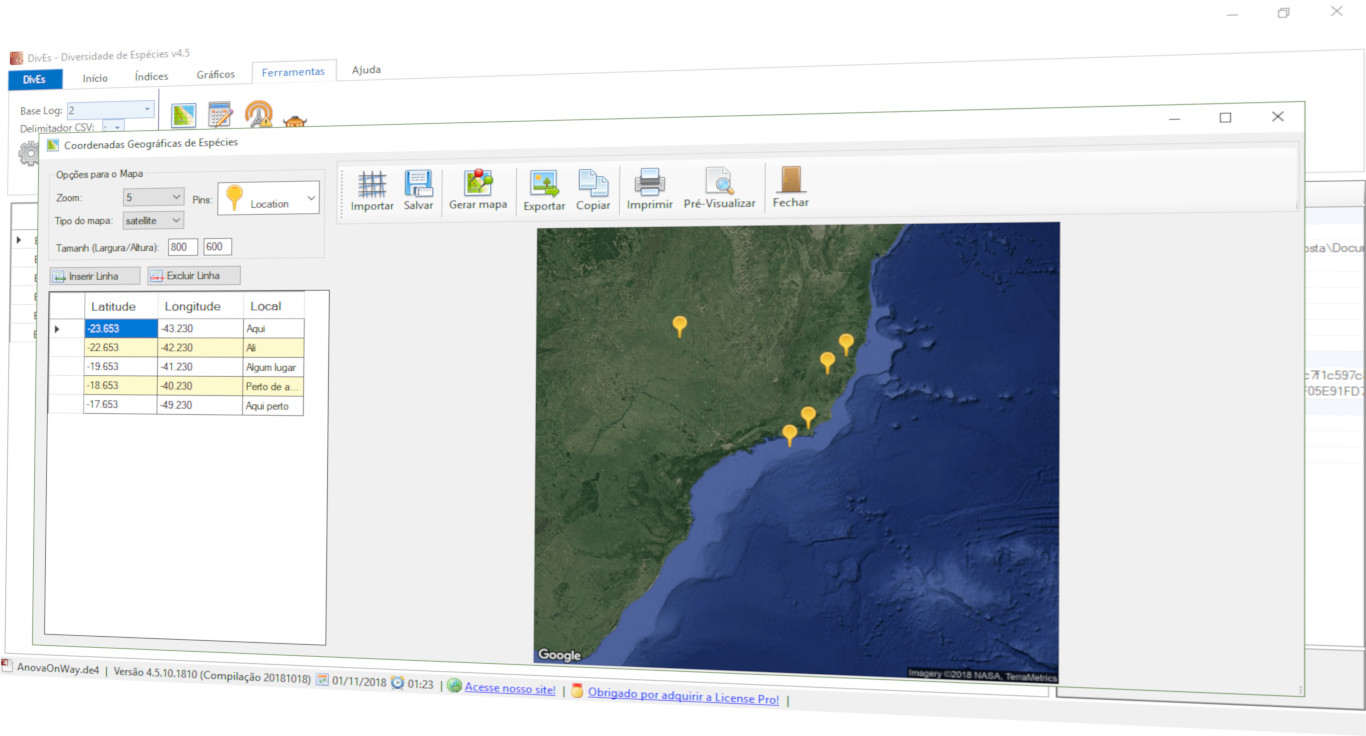This screenshot has width=1366, height=736.
Task: Click the Local column header
Action: coord(273,306)
